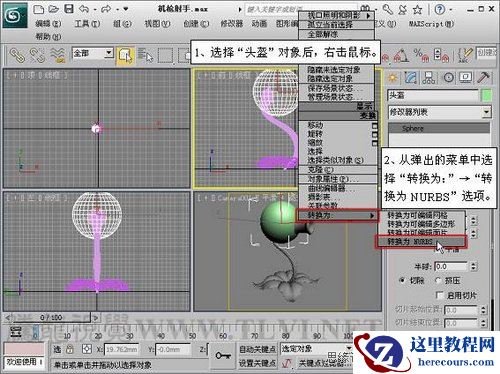
Task: Open the Create panel star icon
Action: pos(393,78)
